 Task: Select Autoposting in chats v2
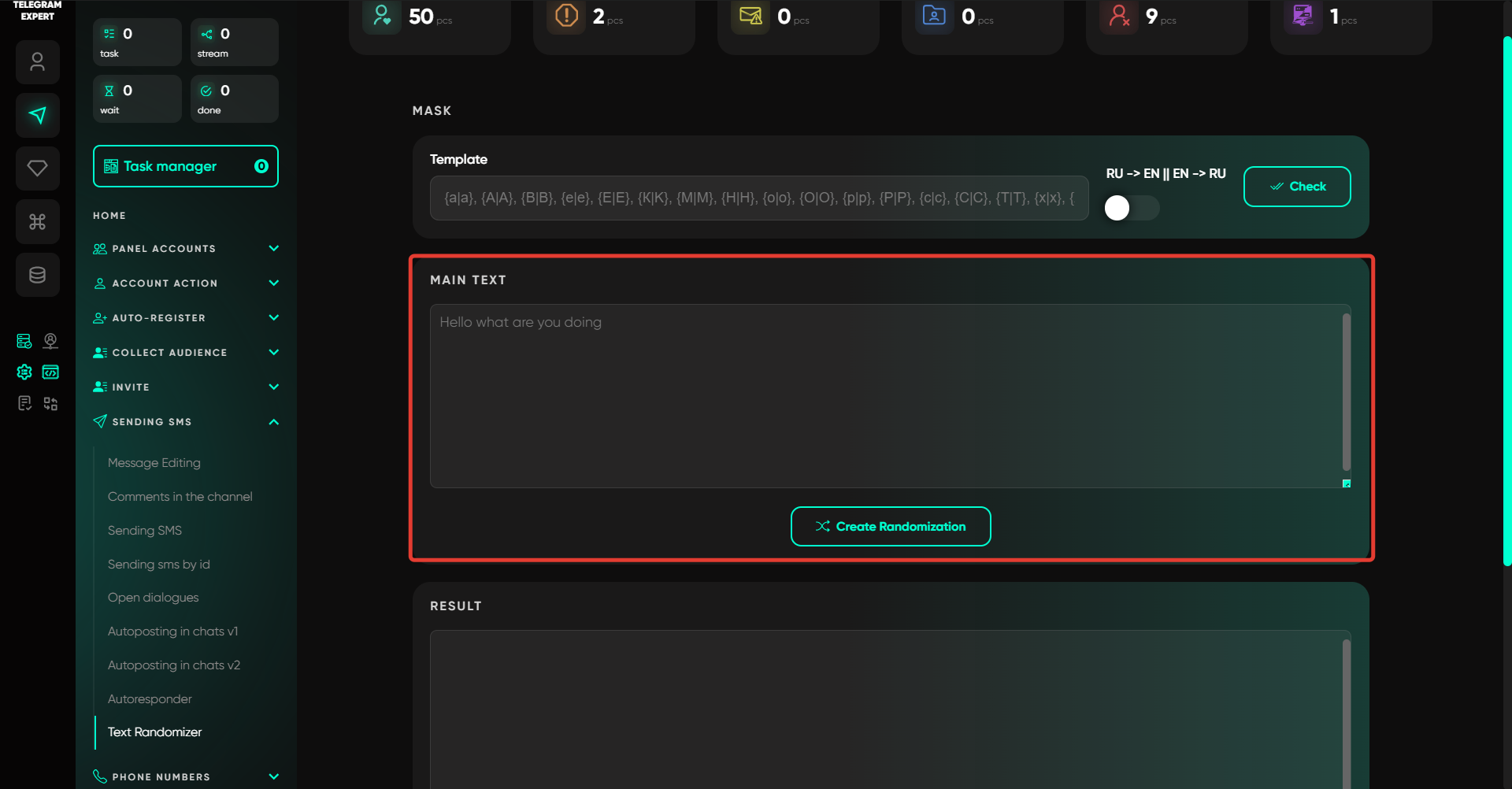(174, 665)
